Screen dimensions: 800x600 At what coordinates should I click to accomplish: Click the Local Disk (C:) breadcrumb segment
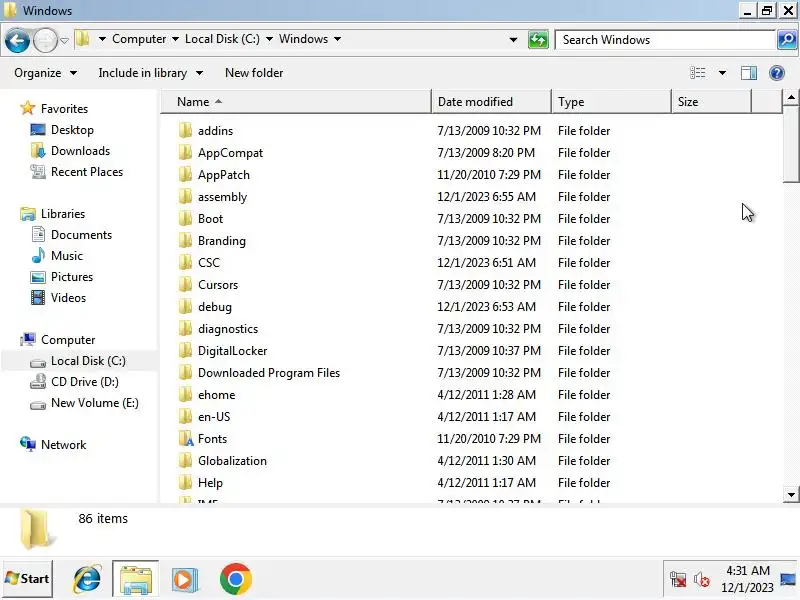point(222,39)
